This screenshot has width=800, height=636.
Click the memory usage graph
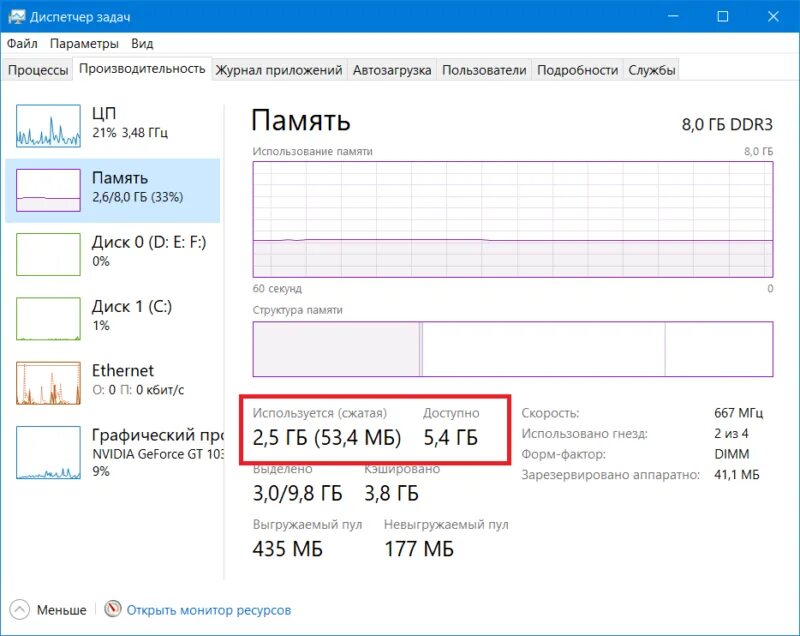pos(513,219)
